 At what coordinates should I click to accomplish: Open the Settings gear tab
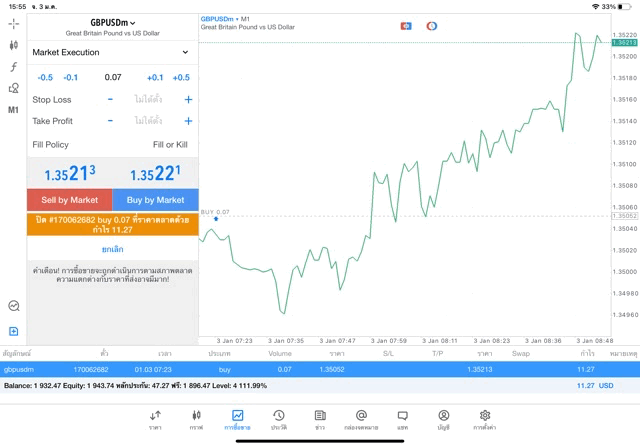point(485,419)
